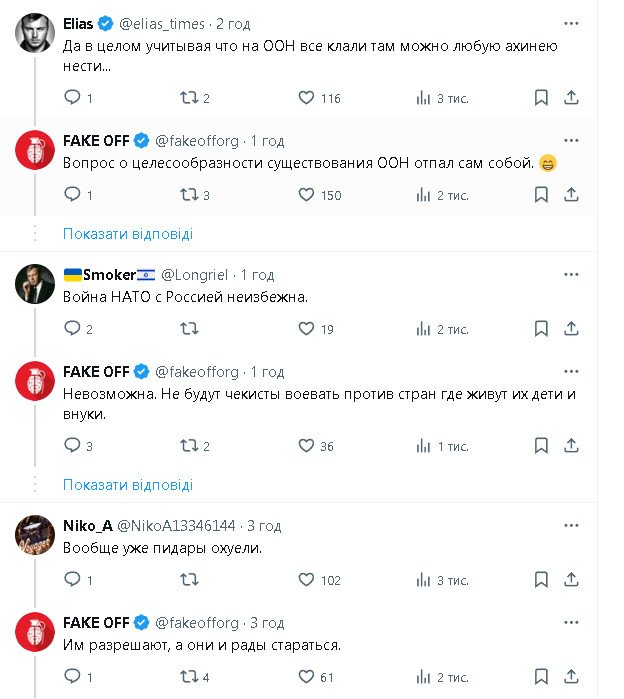The width and height of the screenshot is (624, 699).
Task: View analytics of FAKE OFF ООН reply
Action: 424,195
